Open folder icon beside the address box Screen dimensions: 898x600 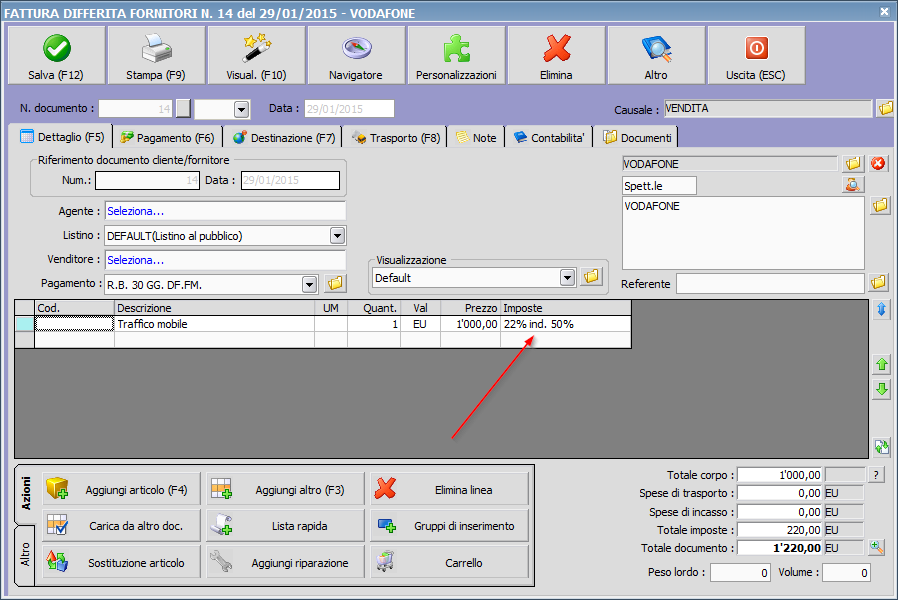click(x=880, y=206)
